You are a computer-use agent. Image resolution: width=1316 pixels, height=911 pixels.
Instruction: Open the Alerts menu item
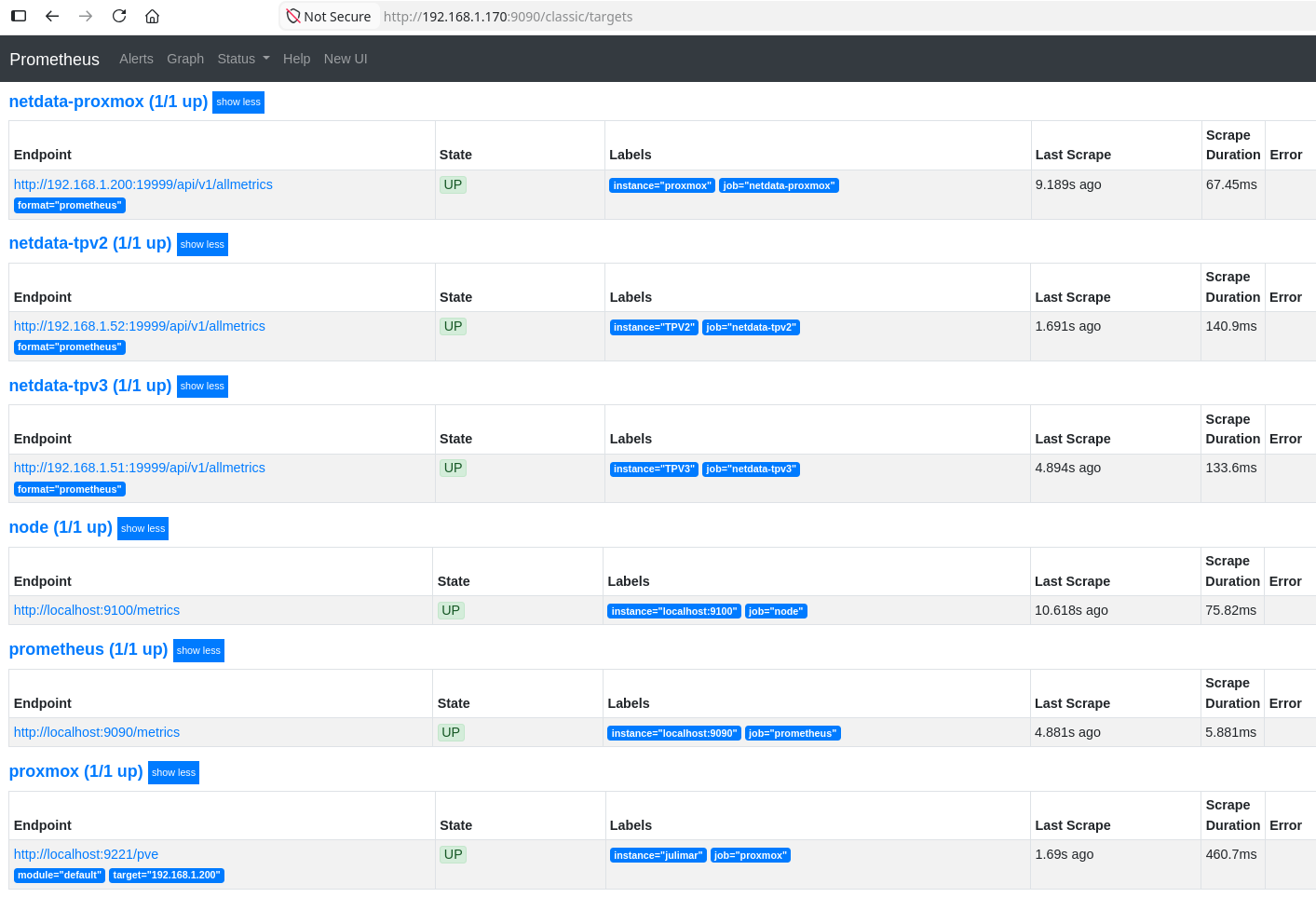pyautogui.click(x=136, y=59)
